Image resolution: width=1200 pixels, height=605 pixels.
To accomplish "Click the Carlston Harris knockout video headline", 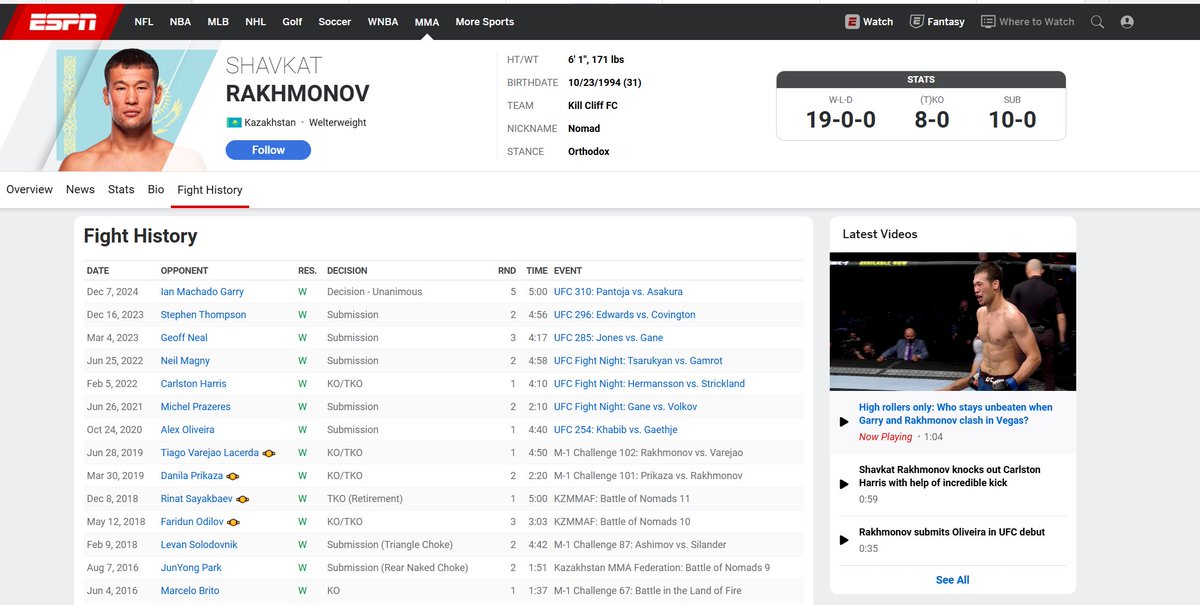I will point(950,476).
